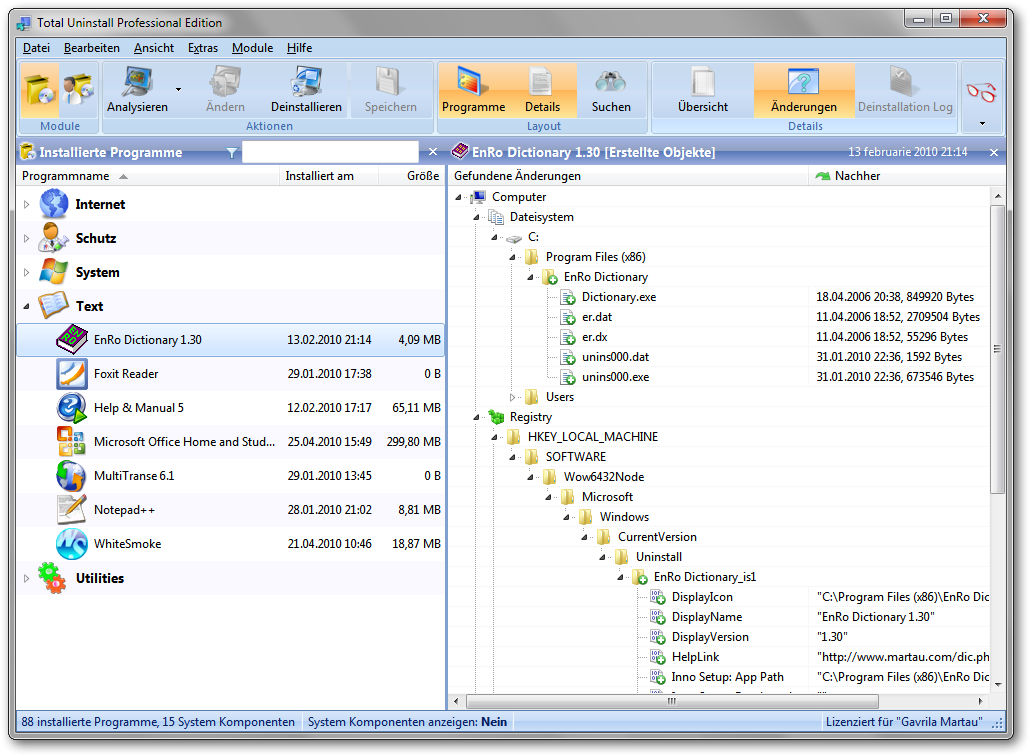Show the Änderungen details view
1030x756 pixels.
pyautogui.click(x=804, y=90)
